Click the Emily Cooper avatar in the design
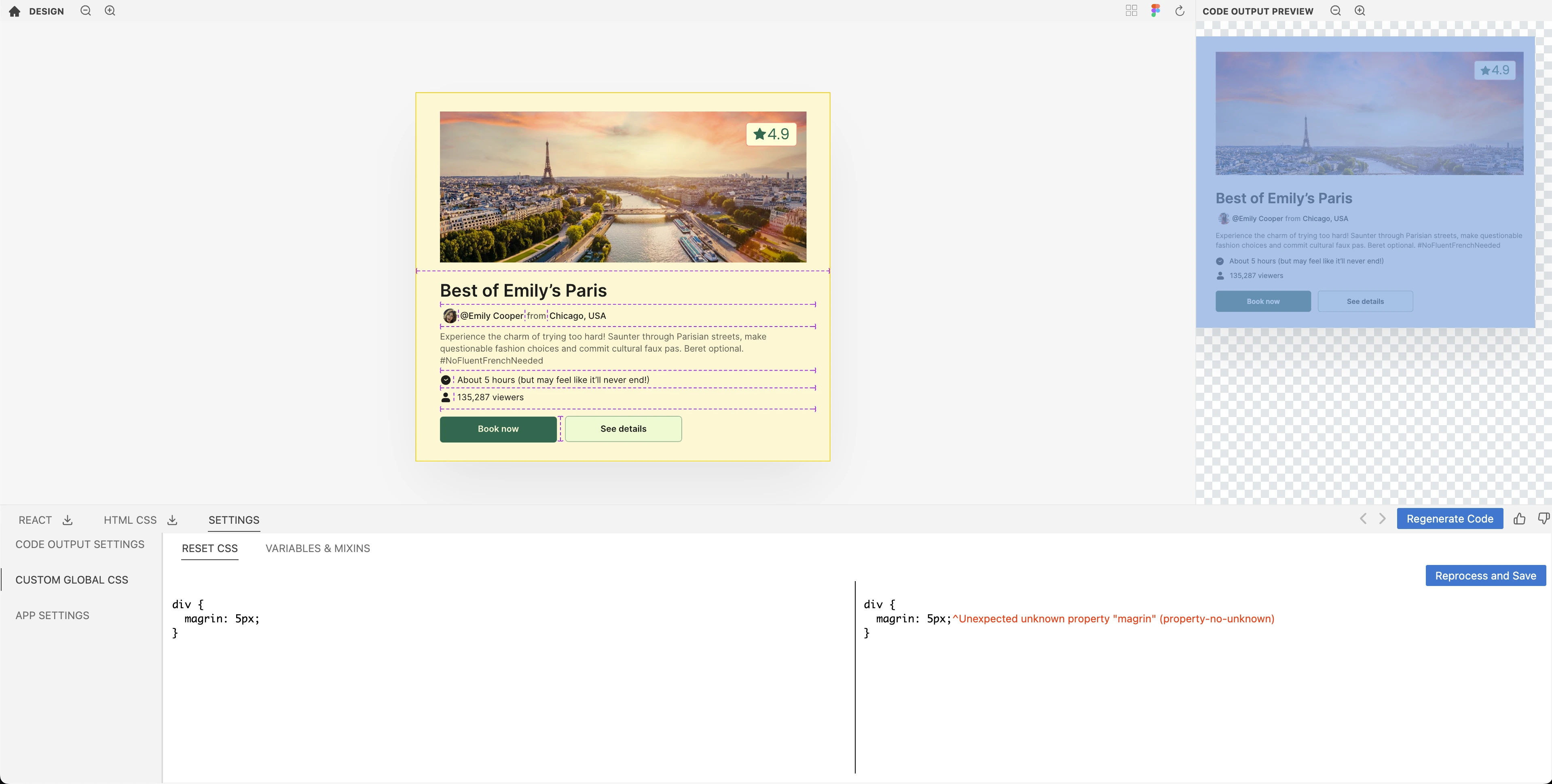The width and height of the screenshot is (1552, 784). click(449, 316)
